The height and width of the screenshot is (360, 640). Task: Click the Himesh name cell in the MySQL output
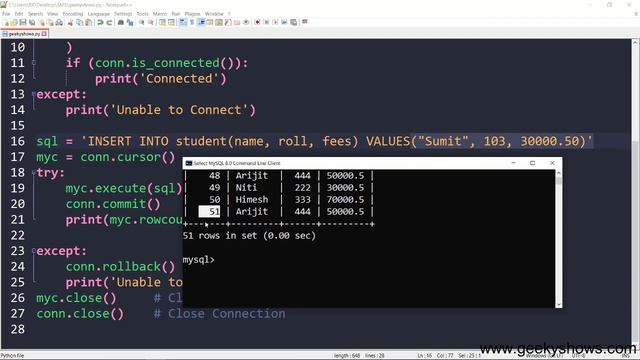tap(252, 200)
